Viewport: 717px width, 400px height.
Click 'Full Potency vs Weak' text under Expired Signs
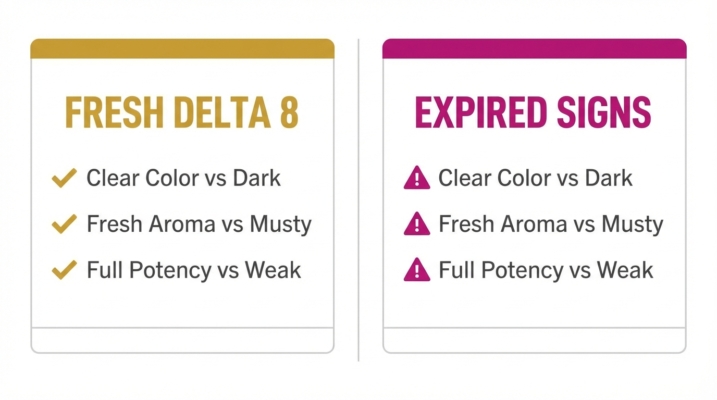pyautogui.click(x=545, y=269)
